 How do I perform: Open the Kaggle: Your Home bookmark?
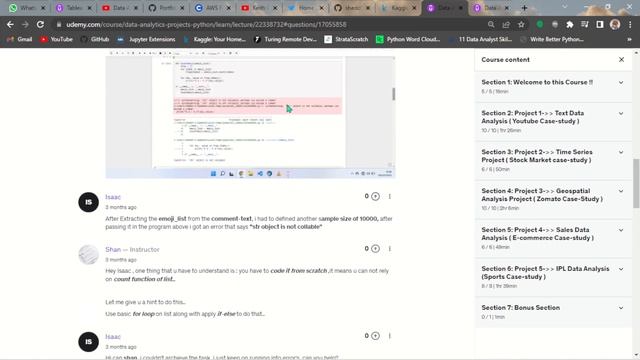coord(215,39)
